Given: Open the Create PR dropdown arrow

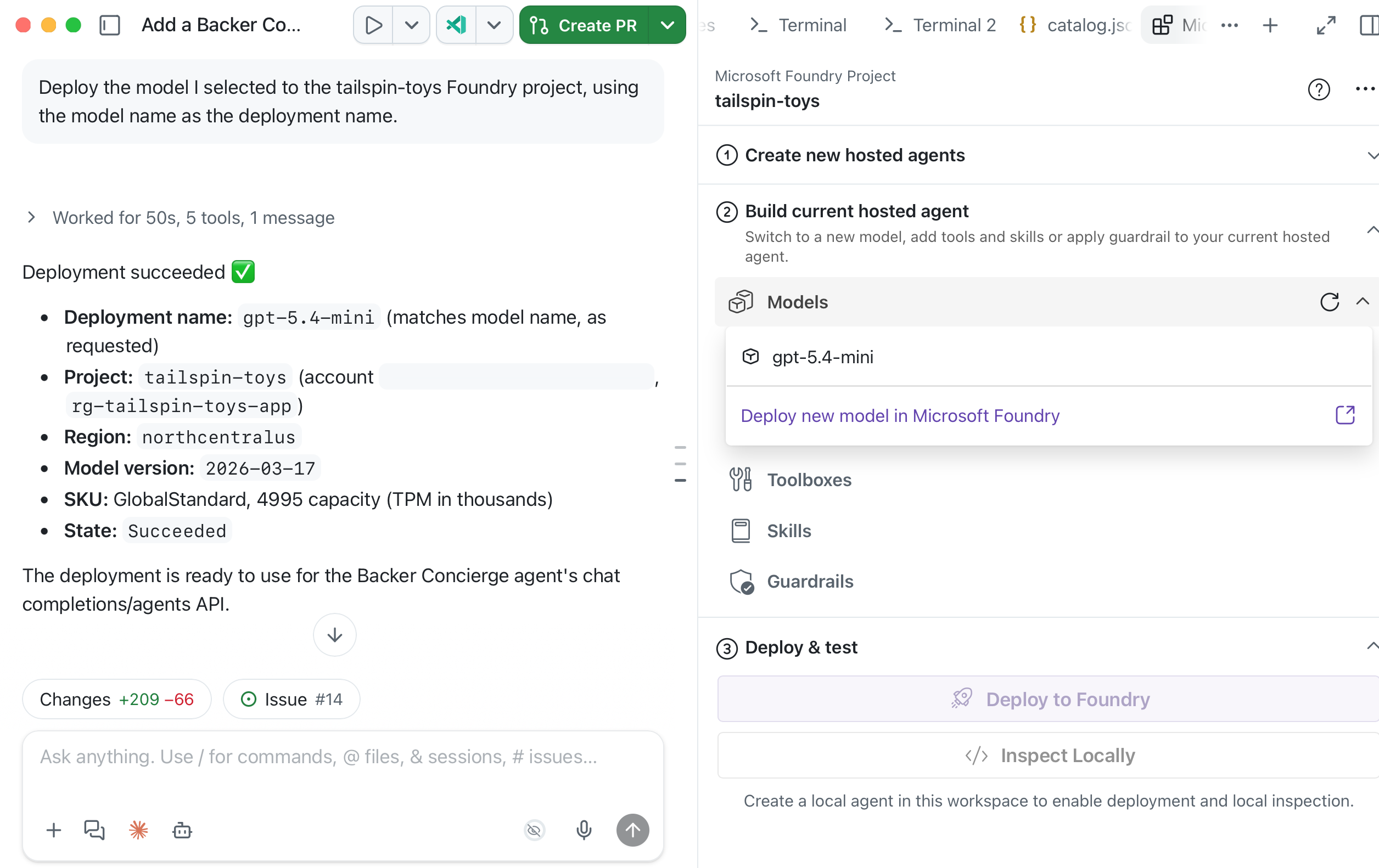Looking at the screenshot, I should tap(667, 25).
